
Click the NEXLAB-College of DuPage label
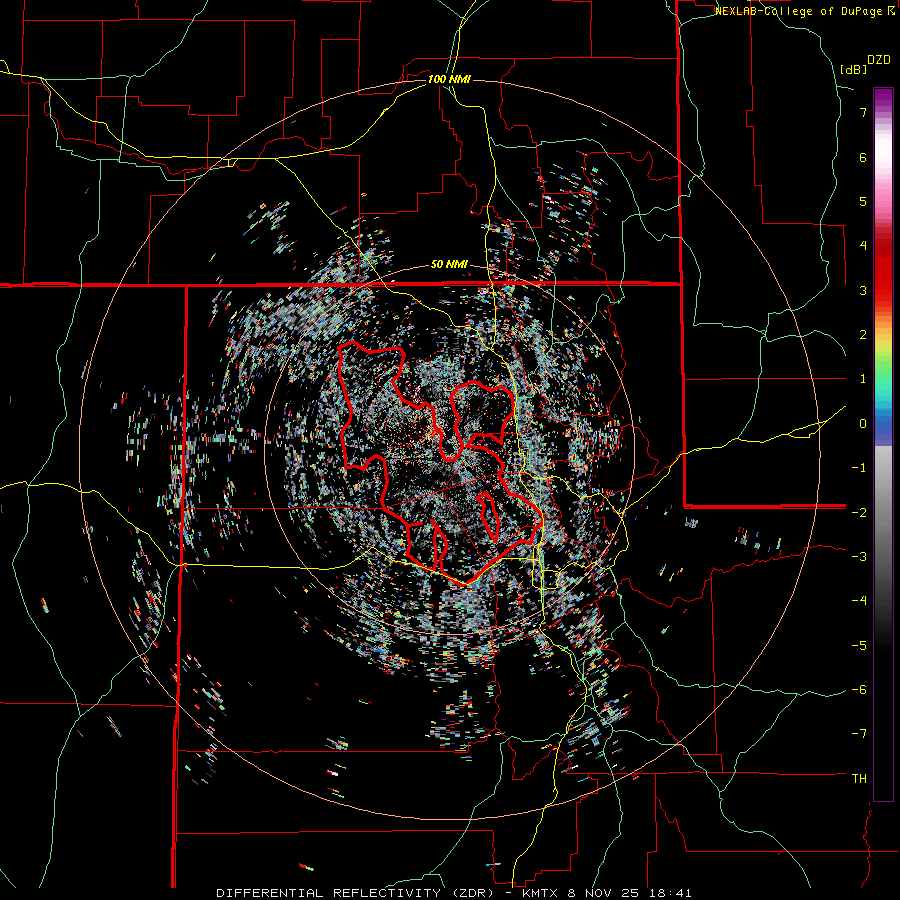pyautogui.click(x=805, y=11)
